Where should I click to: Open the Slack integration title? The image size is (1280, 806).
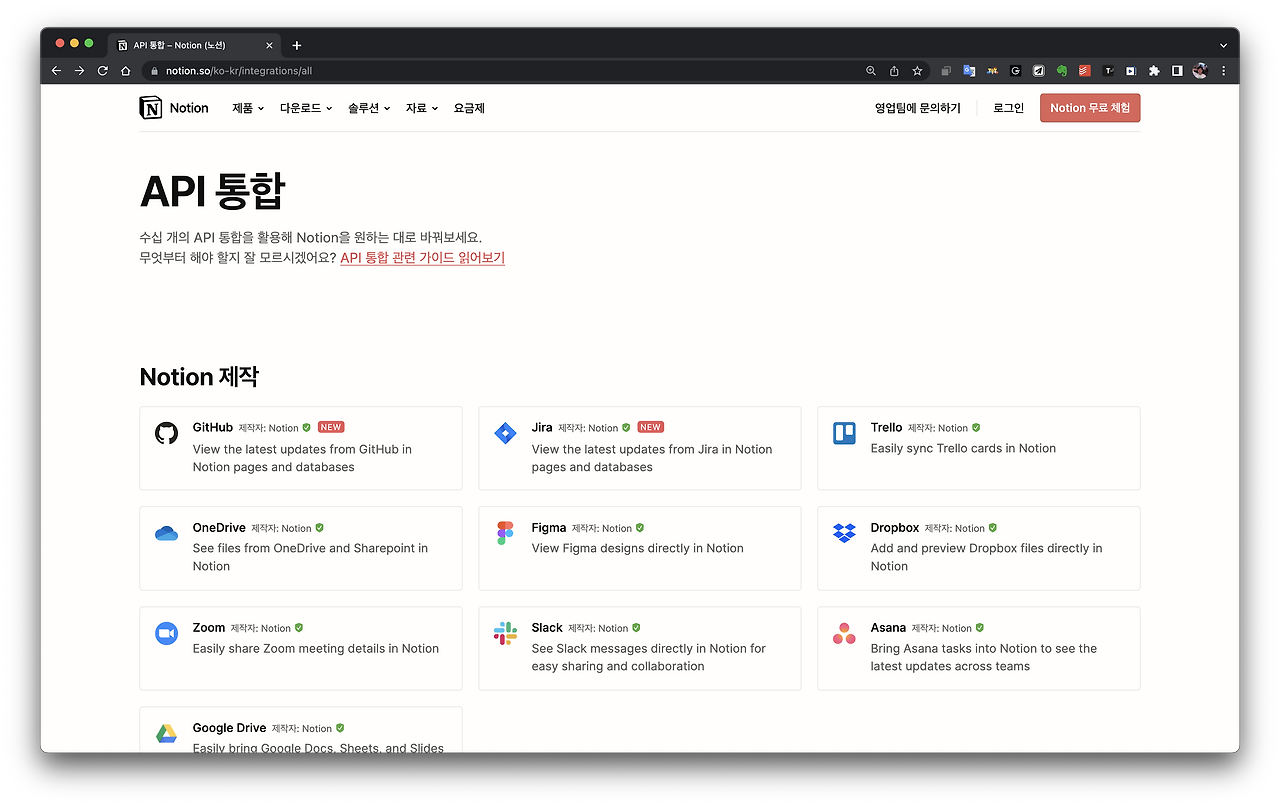coord(547,627)
